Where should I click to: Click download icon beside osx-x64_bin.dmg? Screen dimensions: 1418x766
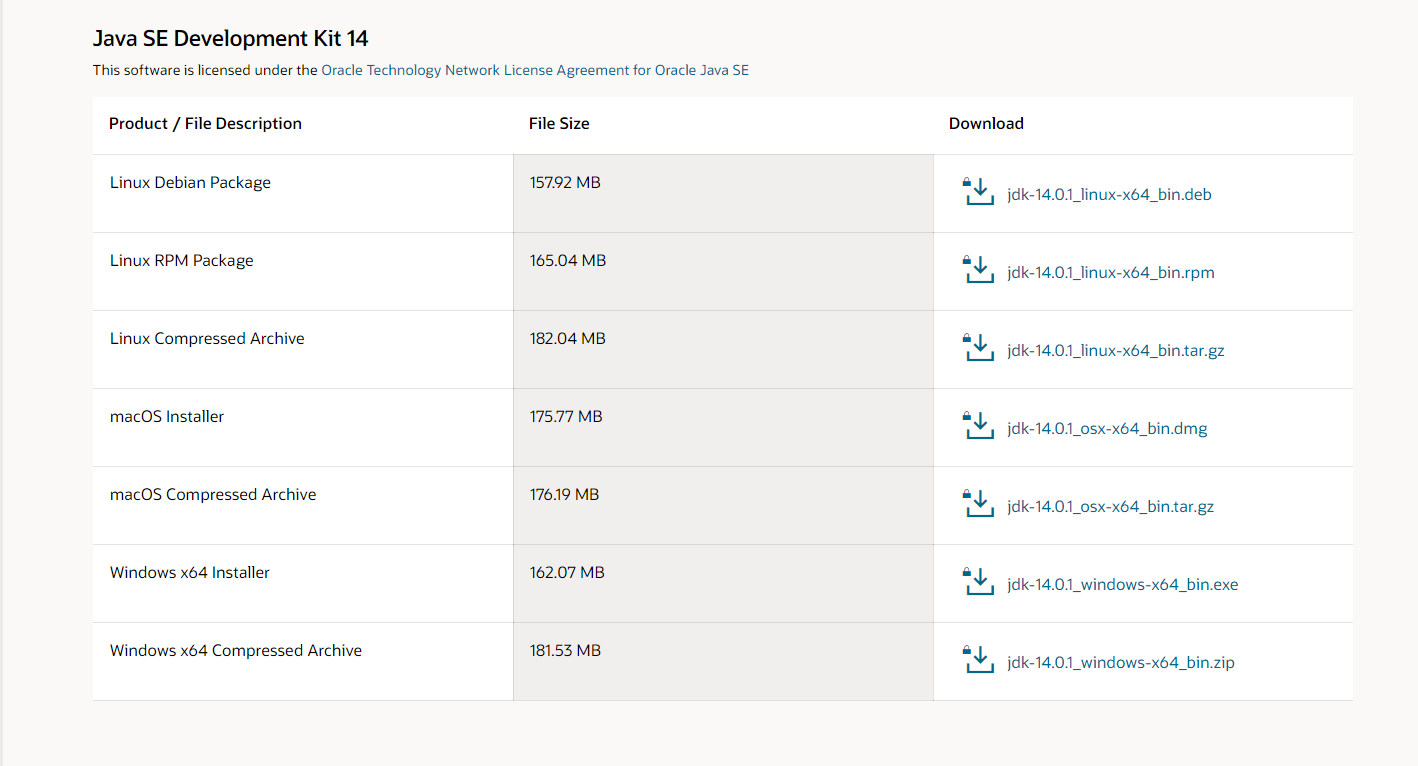(978, 426)
